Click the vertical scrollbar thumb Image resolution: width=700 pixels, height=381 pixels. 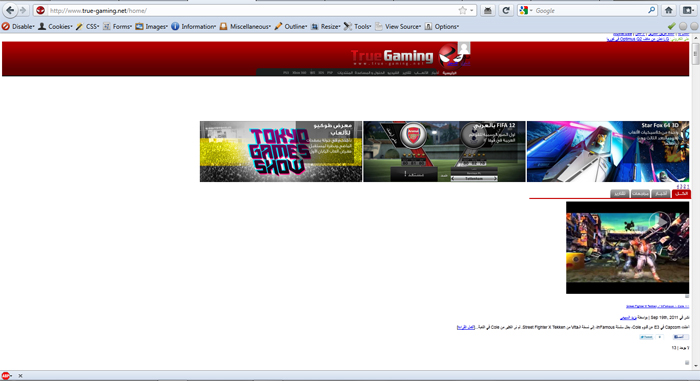click(695, 54)
